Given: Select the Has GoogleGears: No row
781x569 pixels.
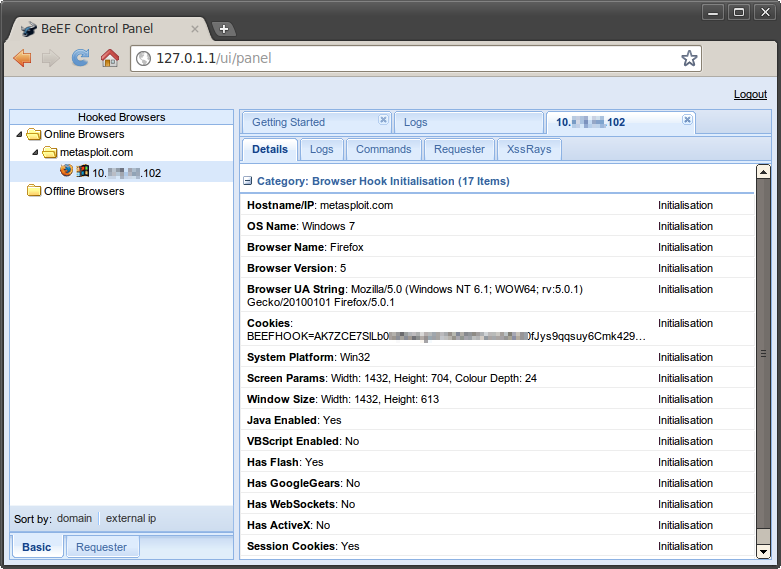Looking at the screenshot, I should coord(497,482).
